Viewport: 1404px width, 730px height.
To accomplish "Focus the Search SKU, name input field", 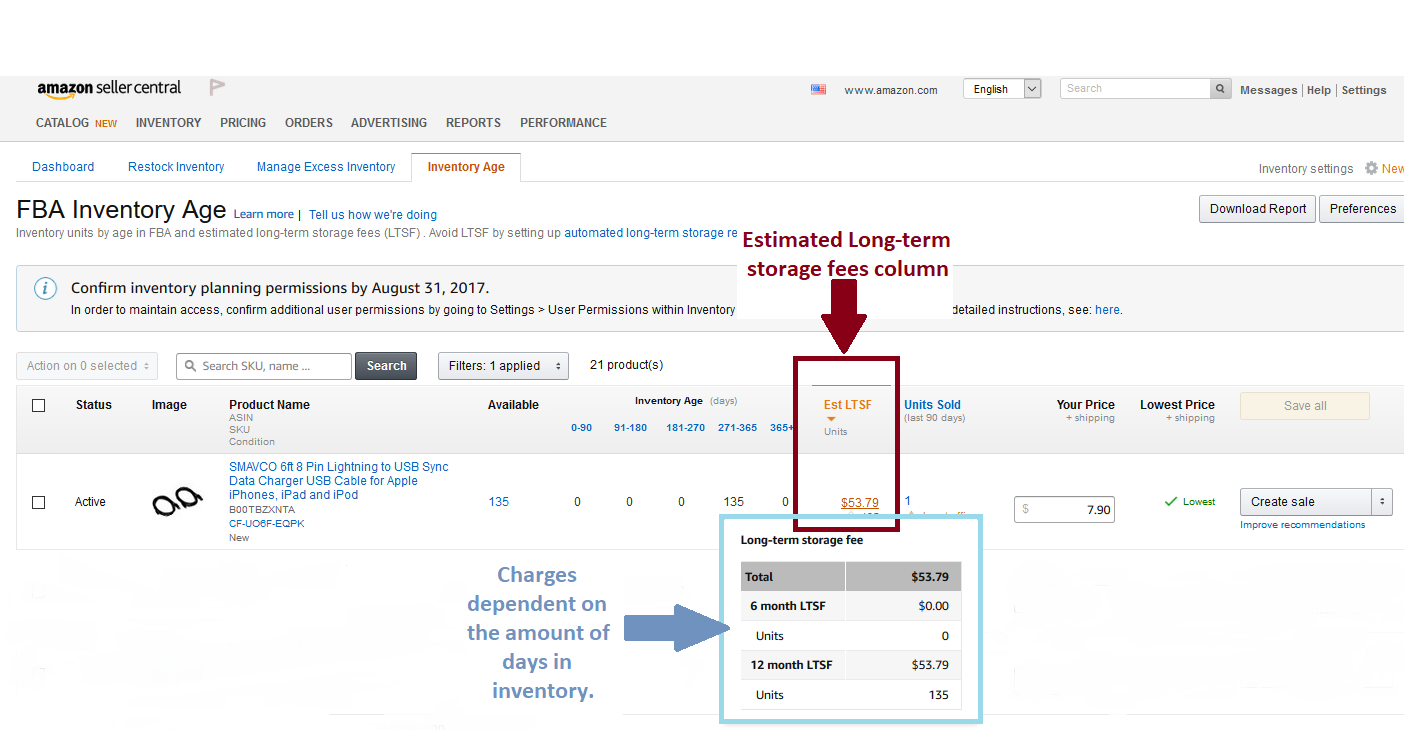I will point(264,366).
